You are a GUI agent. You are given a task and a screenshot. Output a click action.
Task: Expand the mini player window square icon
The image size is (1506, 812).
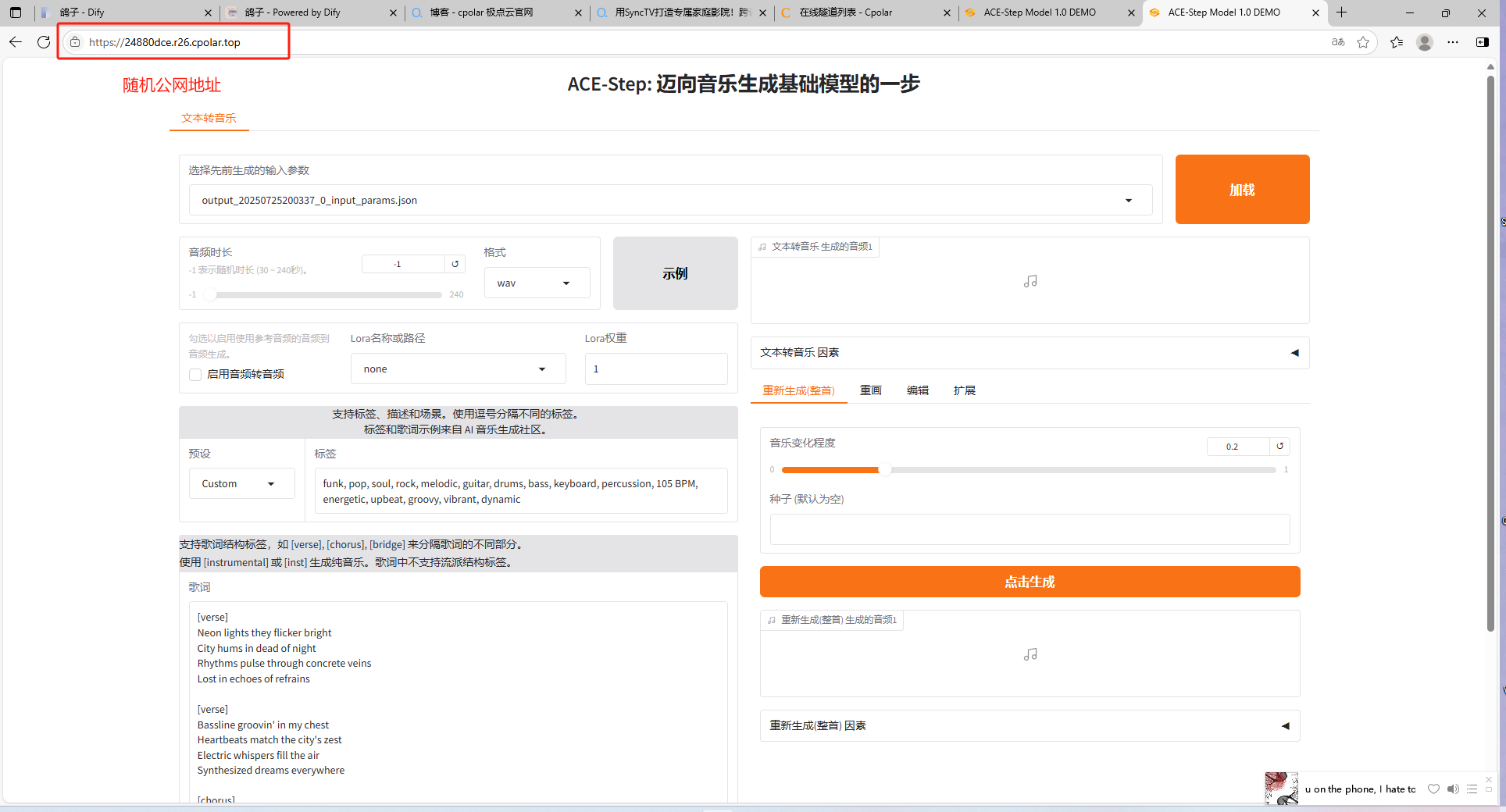[1489, 789]
